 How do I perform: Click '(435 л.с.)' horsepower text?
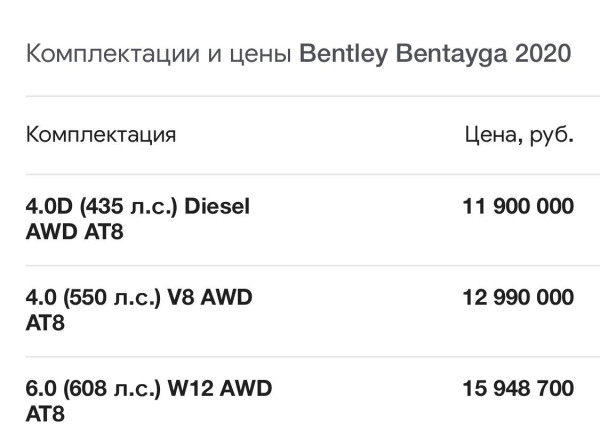tap(129, 207)
